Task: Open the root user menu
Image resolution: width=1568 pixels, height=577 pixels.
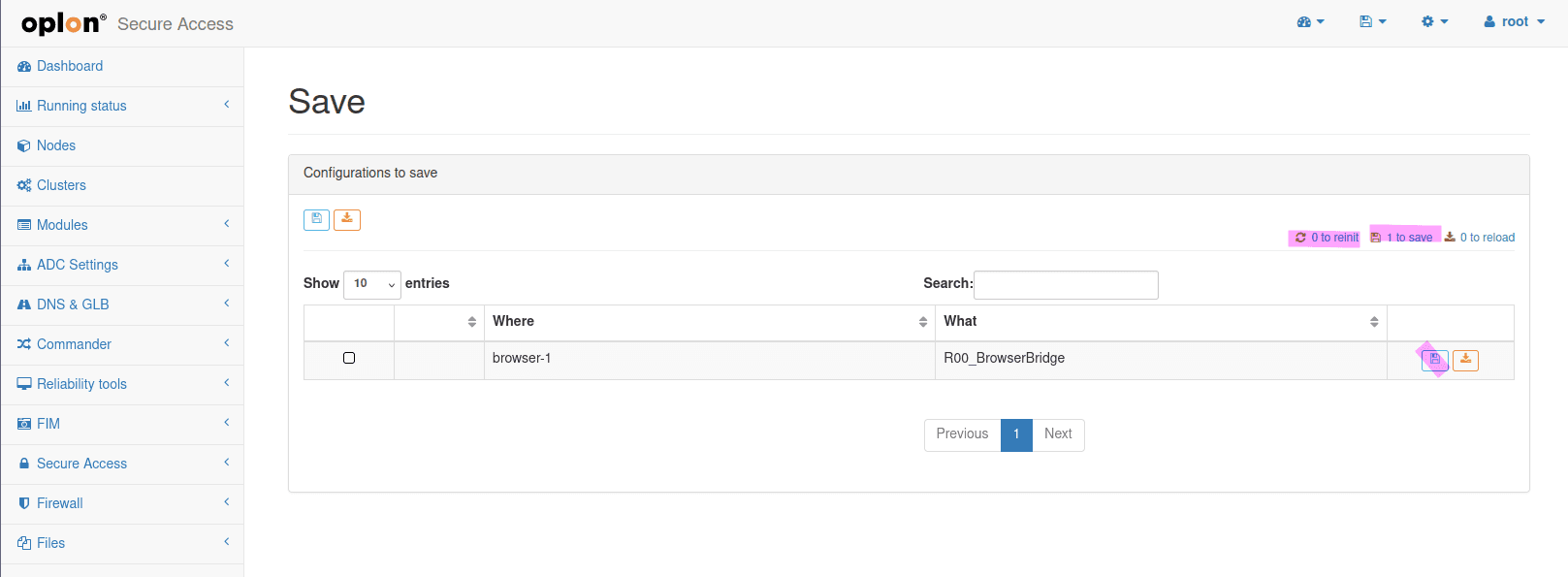Action: 1514,22
